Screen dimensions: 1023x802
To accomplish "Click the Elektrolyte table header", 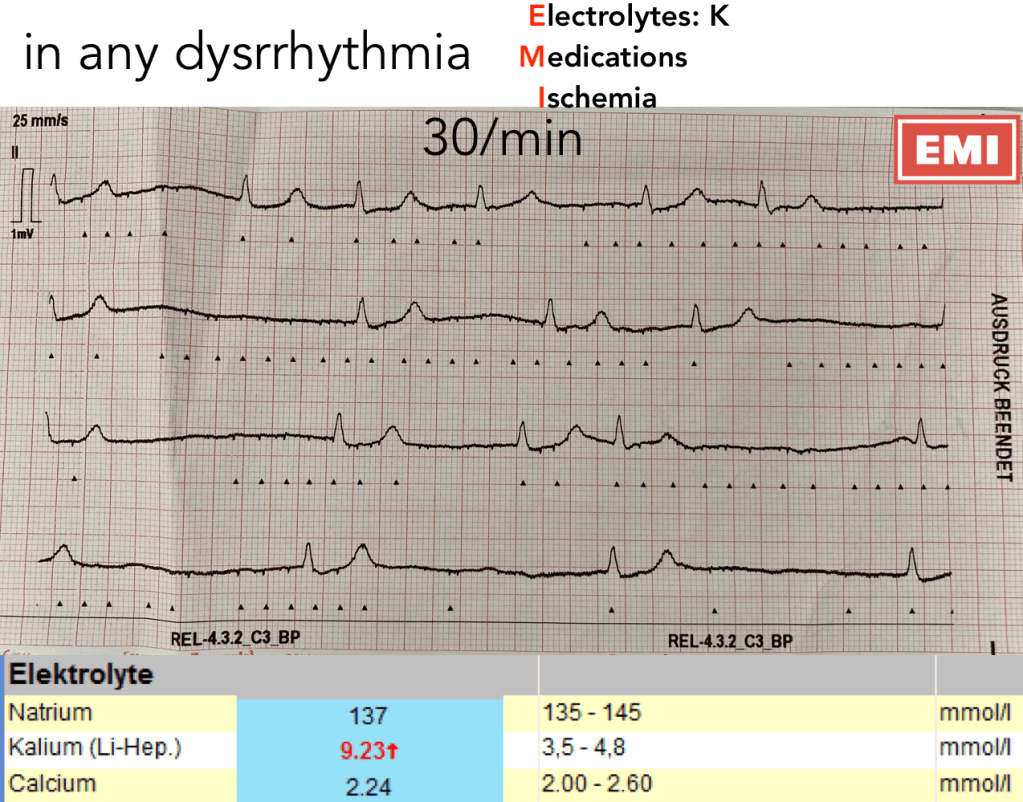I will (81, 675).
